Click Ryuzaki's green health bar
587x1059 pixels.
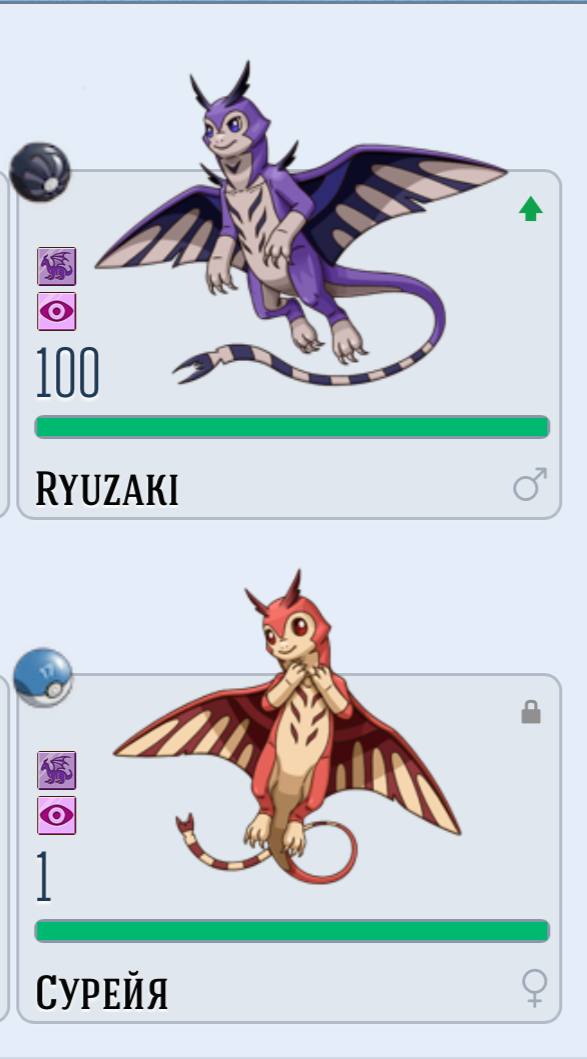[x=292, y=428]
